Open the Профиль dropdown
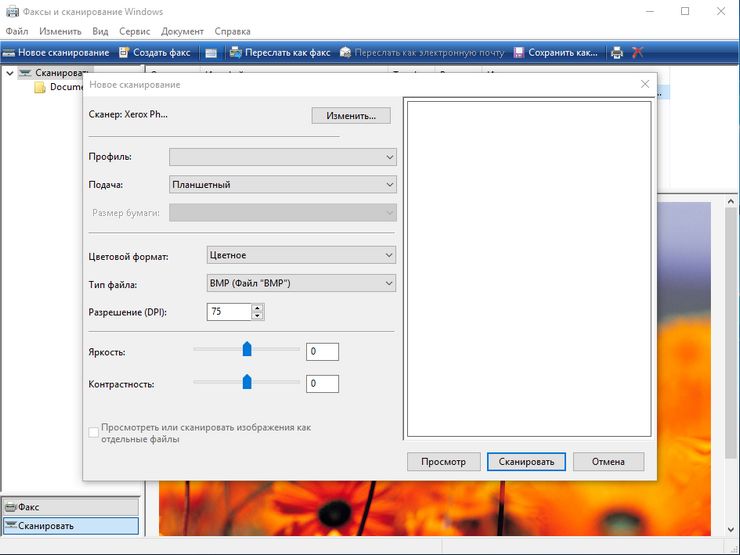This screenshot has height=555, width=740. tap(283, 157)
